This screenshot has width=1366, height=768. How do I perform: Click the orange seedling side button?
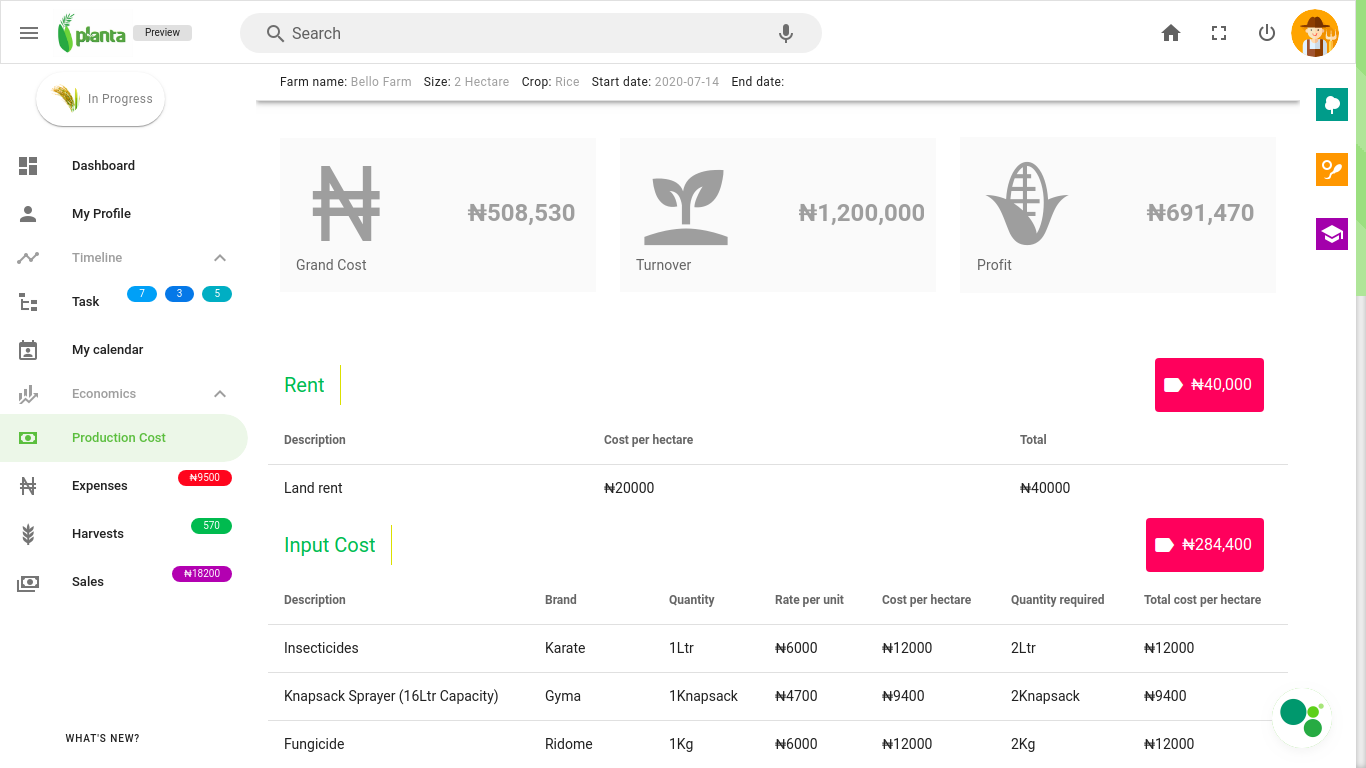click(1332, 169)
